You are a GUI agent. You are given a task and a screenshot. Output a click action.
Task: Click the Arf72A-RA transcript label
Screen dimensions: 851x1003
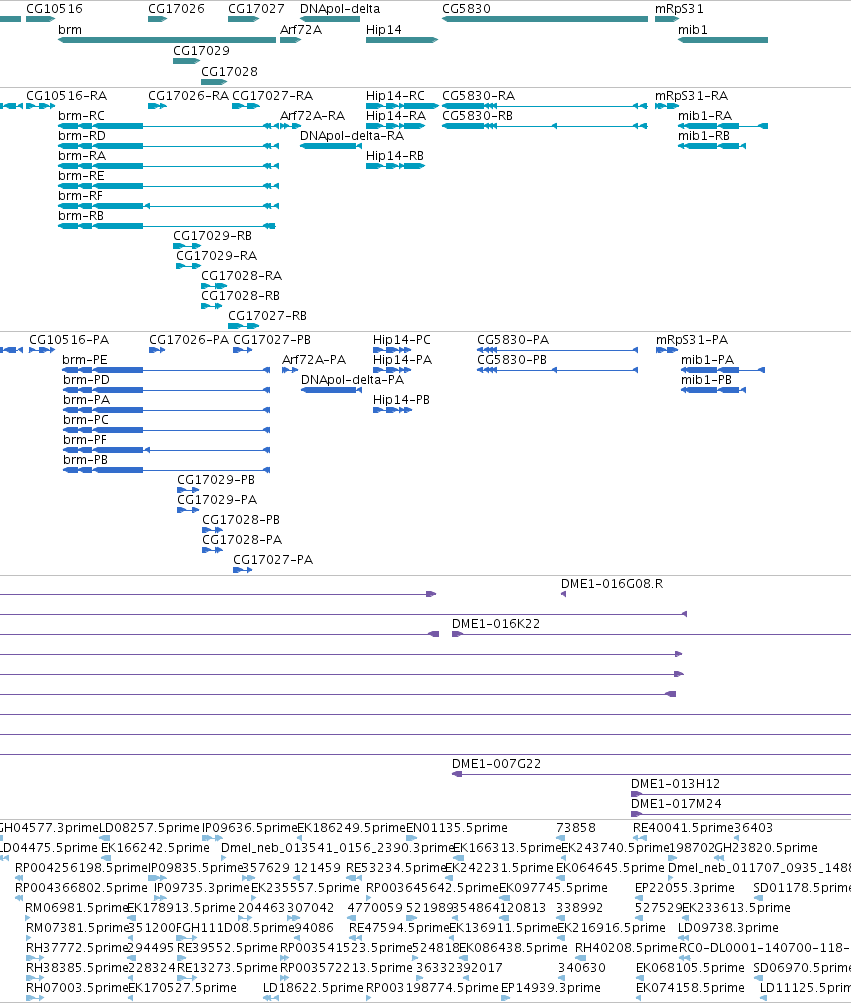[x=312, y=116]
